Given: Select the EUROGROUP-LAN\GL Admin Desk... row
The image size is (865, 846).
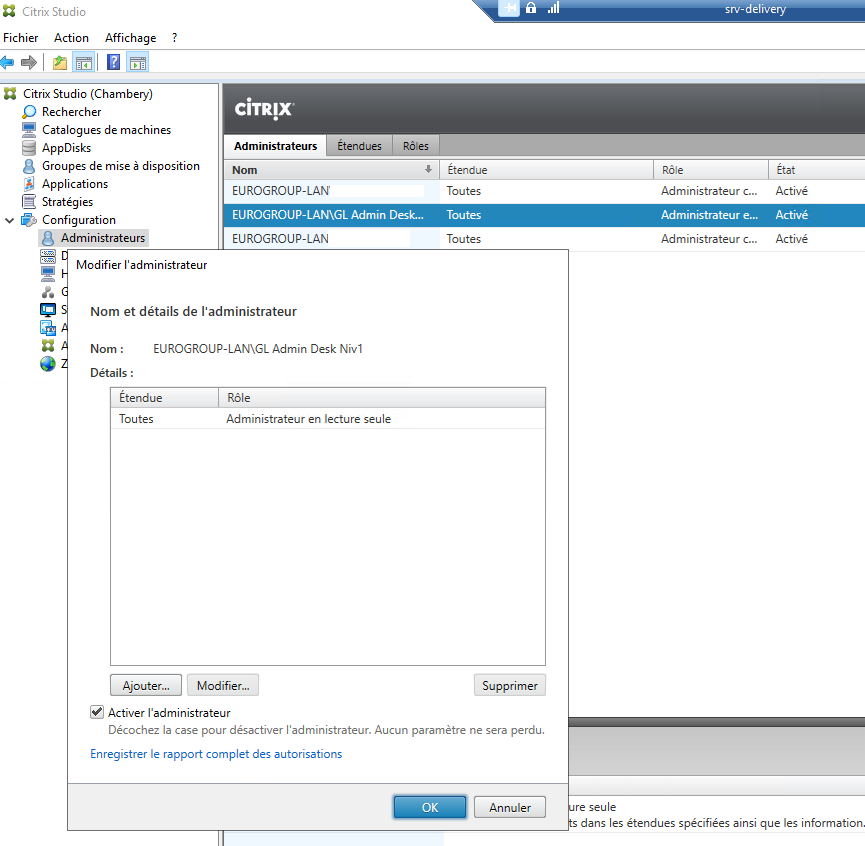Looking at the screenshot, I should [x=544, y=215].
